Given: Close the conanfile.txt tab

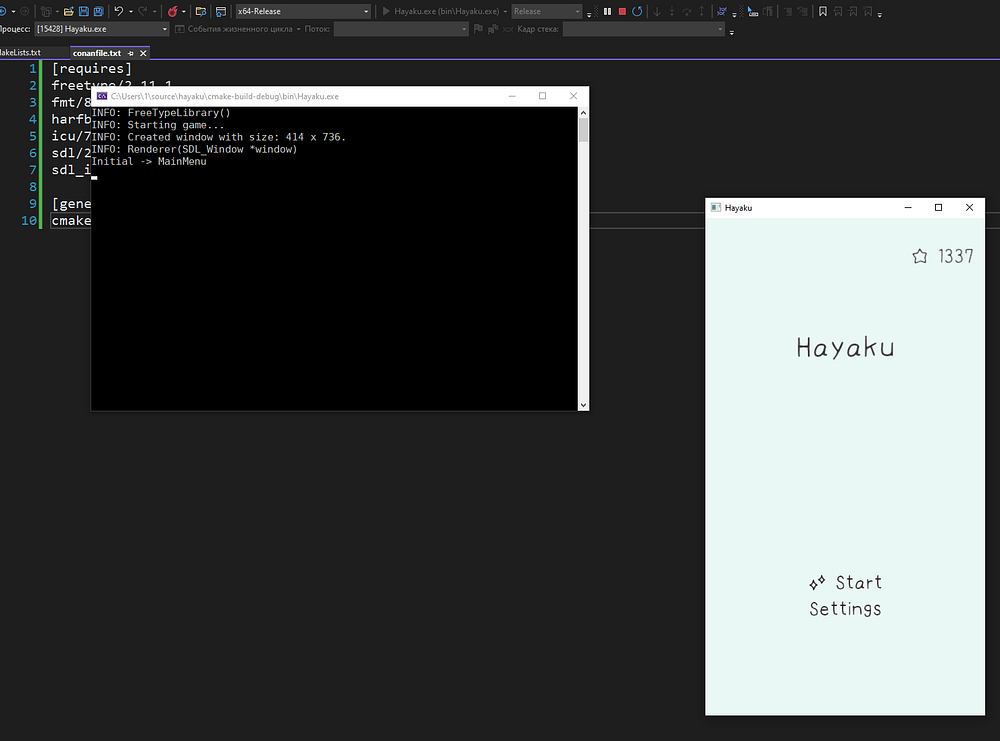Looking at the screenshot, I should tap(143, 52).
